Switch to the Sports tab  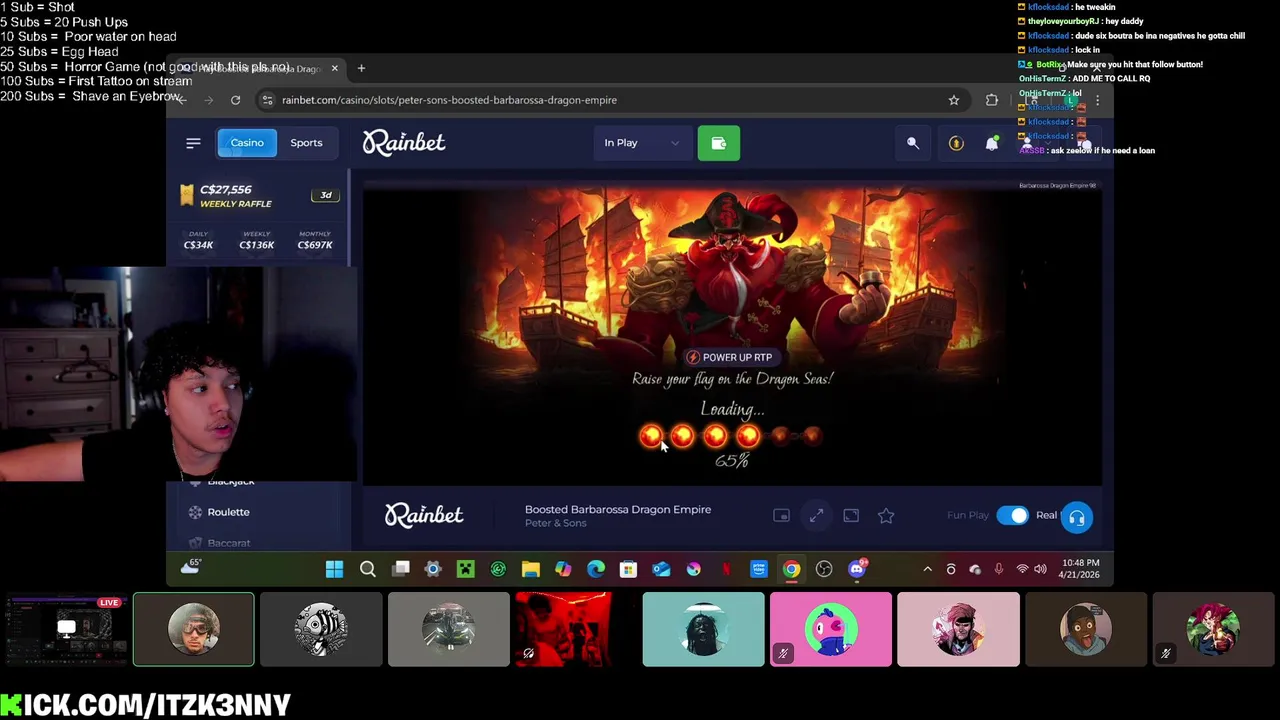pyautogui.click(x=306, y=143)
